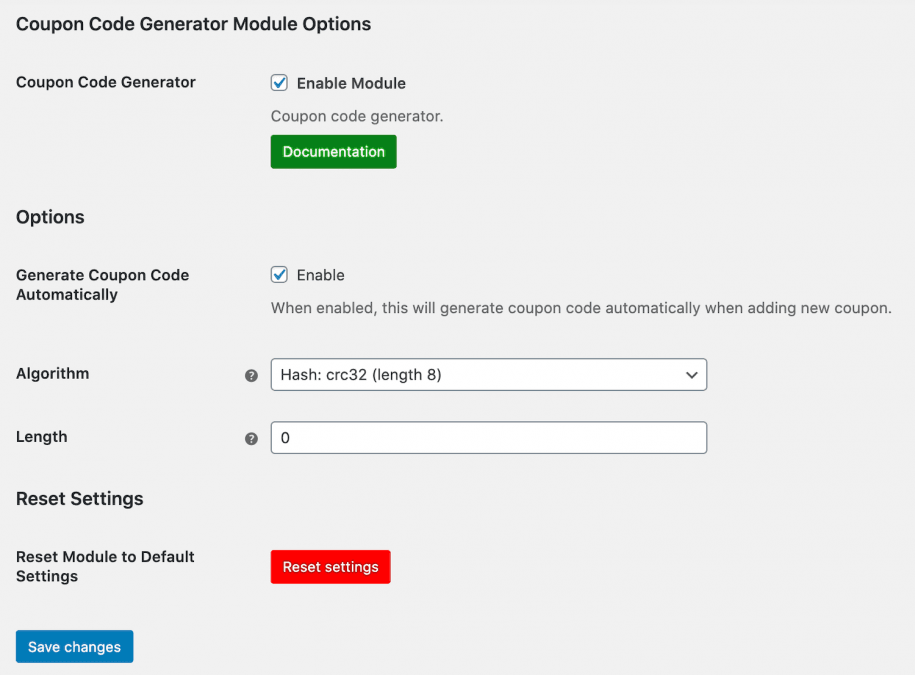Click the Length help question mark icon
Screen dimensions: 915x675
[251, 438]
